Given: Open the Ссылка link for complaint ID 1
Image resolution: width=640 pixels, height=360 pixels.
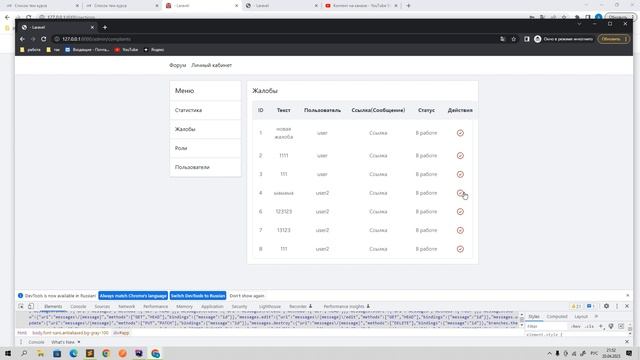Looking at the screenshot, I should [x=378, y=133].
